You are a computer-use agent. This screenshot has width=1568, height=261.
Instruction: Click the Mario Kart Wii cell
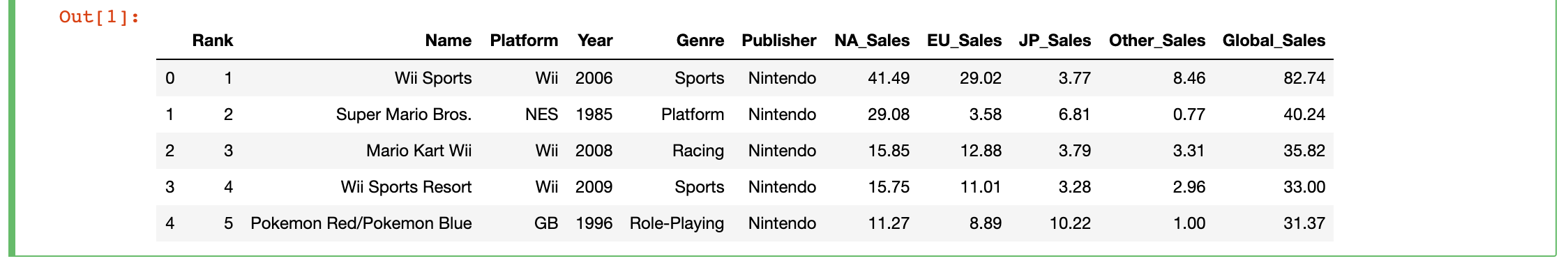coord(419,151)
